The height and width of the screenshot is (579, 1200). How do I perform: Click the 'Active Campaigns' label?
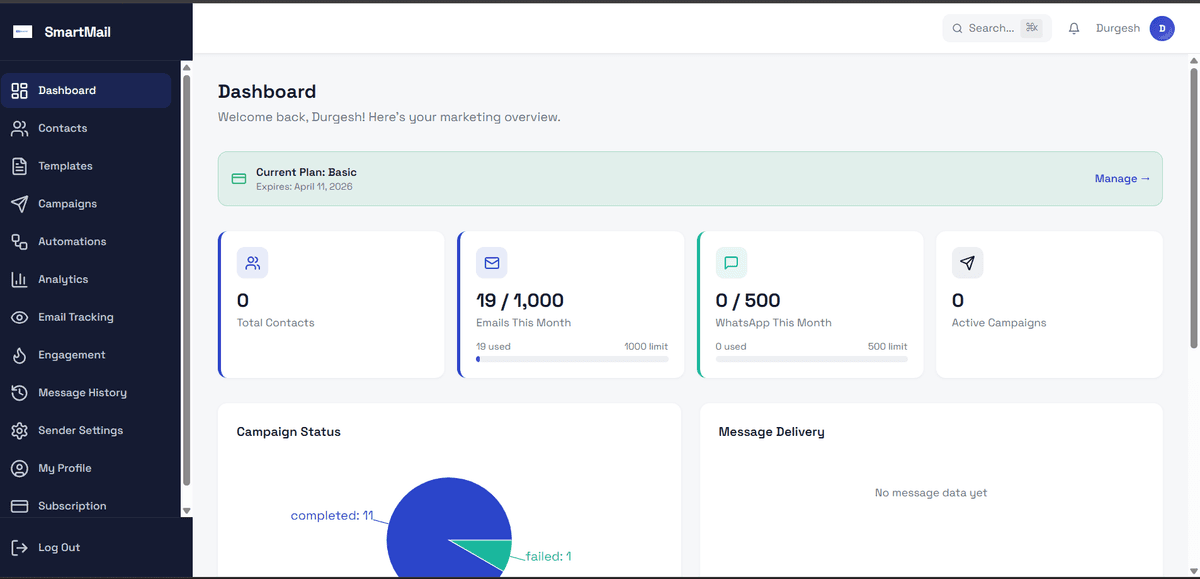pos(999,323)
